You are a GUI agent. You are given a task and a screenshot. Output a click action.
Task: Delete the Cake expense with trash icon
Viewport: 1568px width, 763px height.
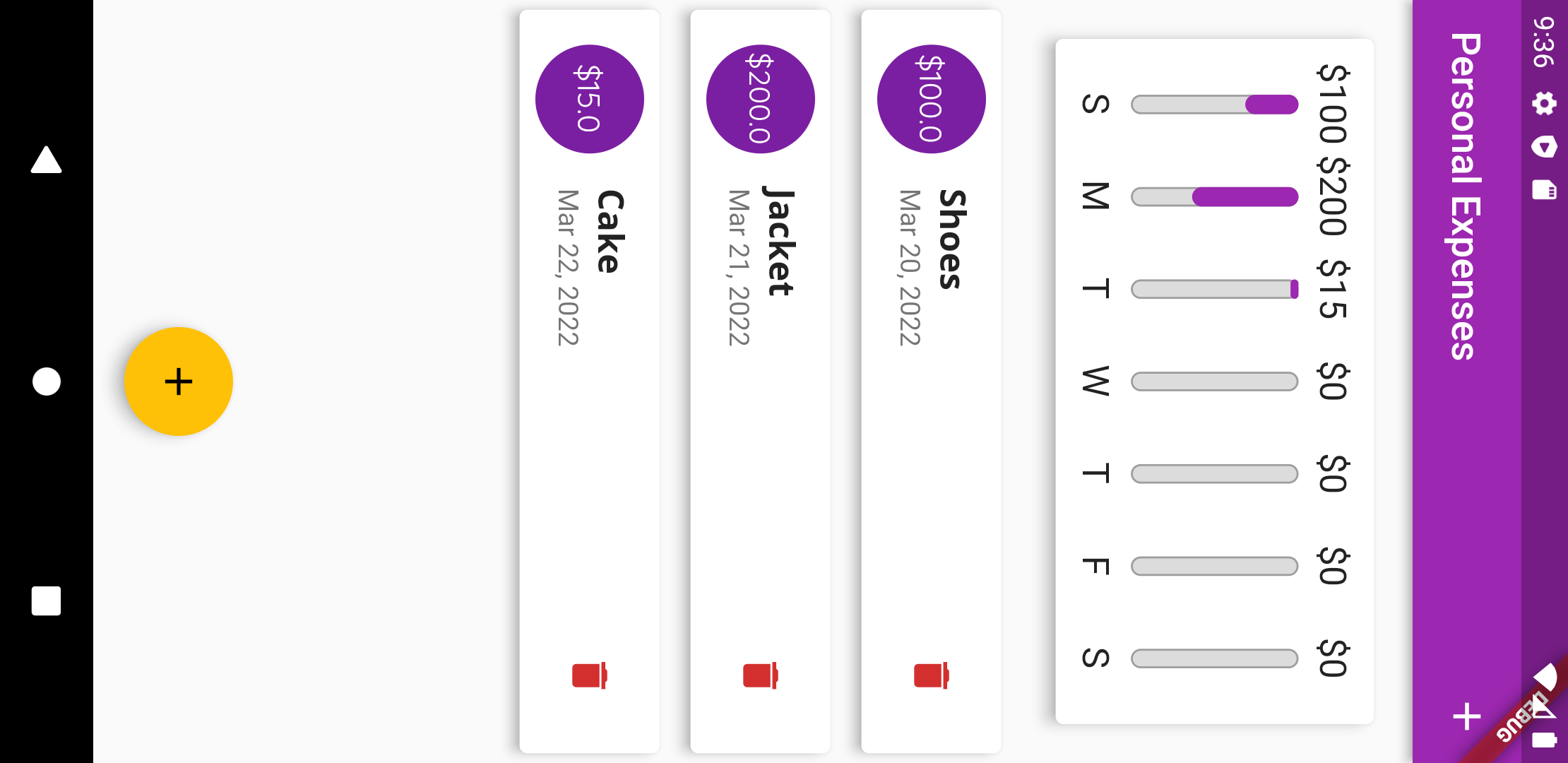click(x=588, y=675)
